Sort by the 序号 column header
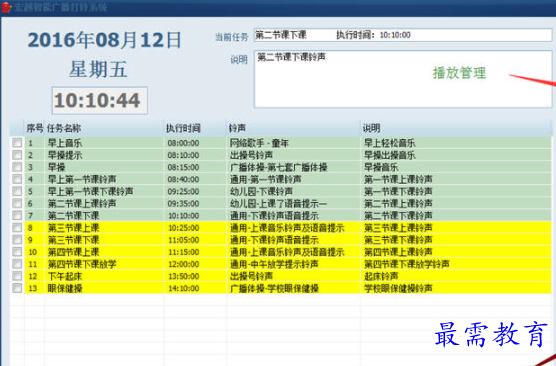Viewport: 556px width, 366px height. [34, 128]
